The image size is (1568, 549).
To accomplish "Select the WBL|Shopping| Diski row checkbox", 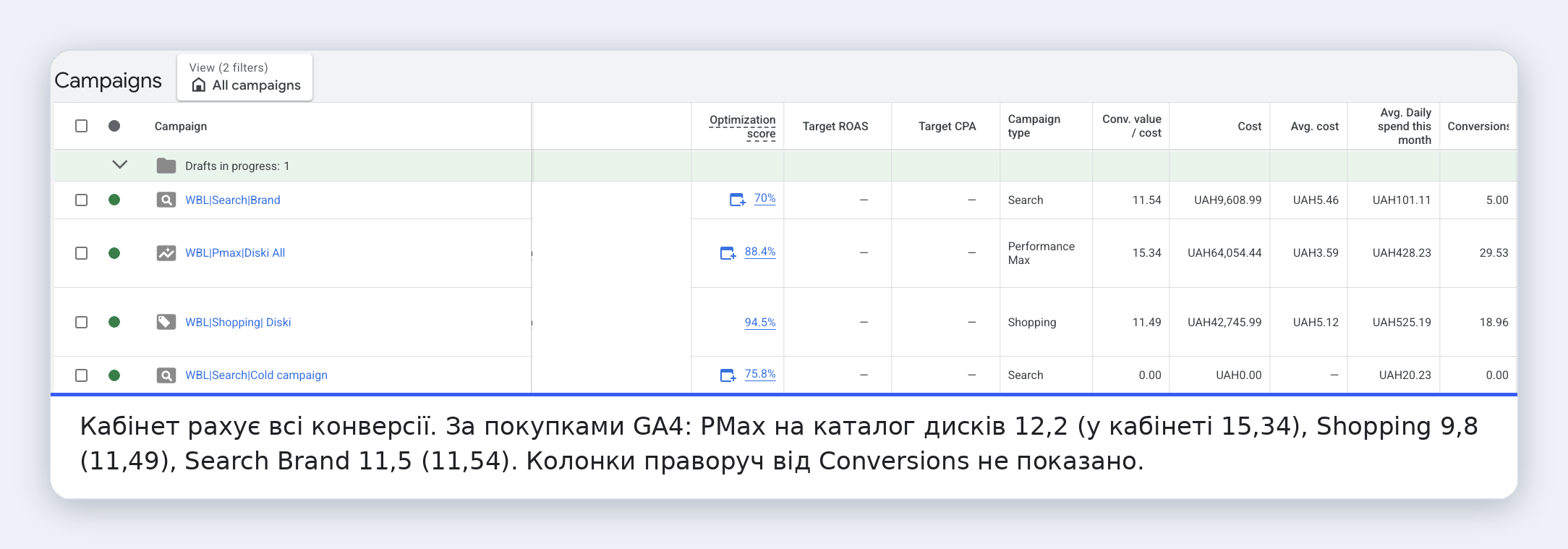I will pyautogui.click(x=82, y=322).
